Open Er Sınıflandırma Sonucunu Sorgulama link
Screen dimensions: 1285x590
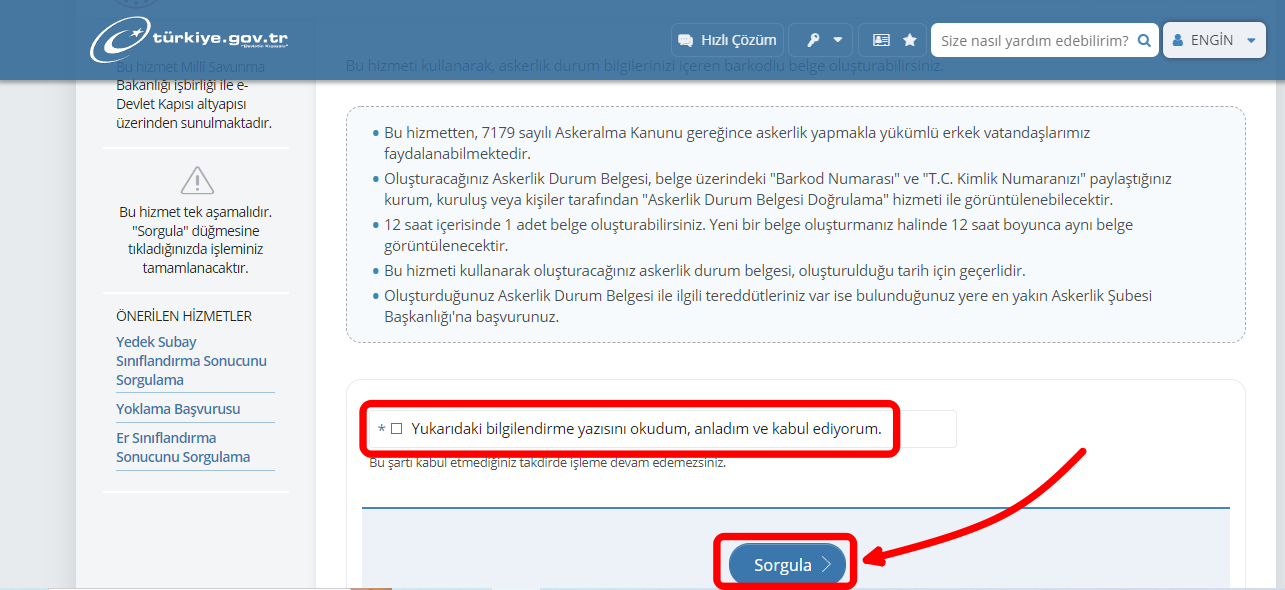[183, 447]
